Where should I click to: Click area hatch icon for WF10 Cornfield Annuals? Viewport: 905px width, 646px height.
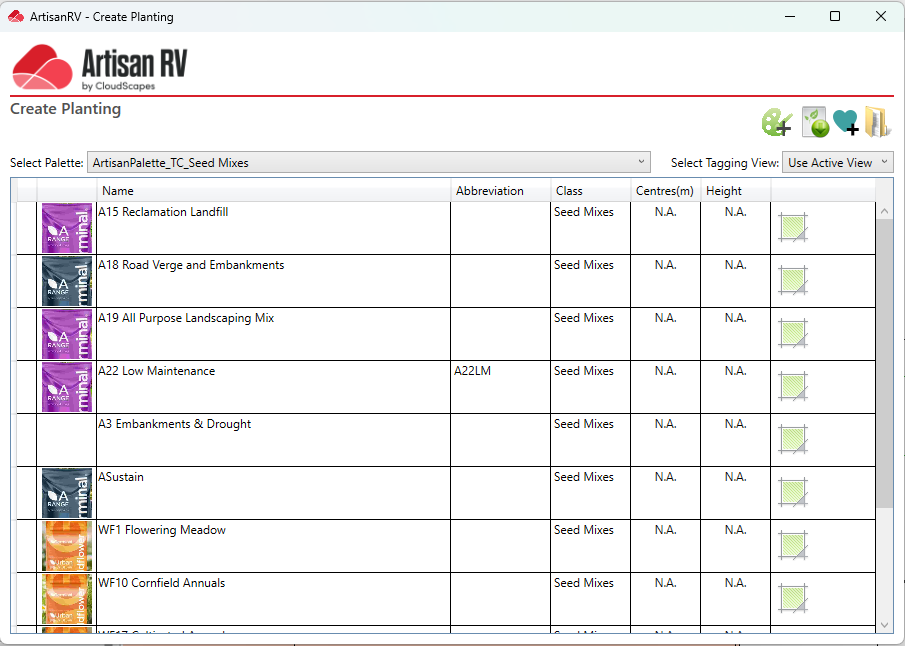pos(793,599)
